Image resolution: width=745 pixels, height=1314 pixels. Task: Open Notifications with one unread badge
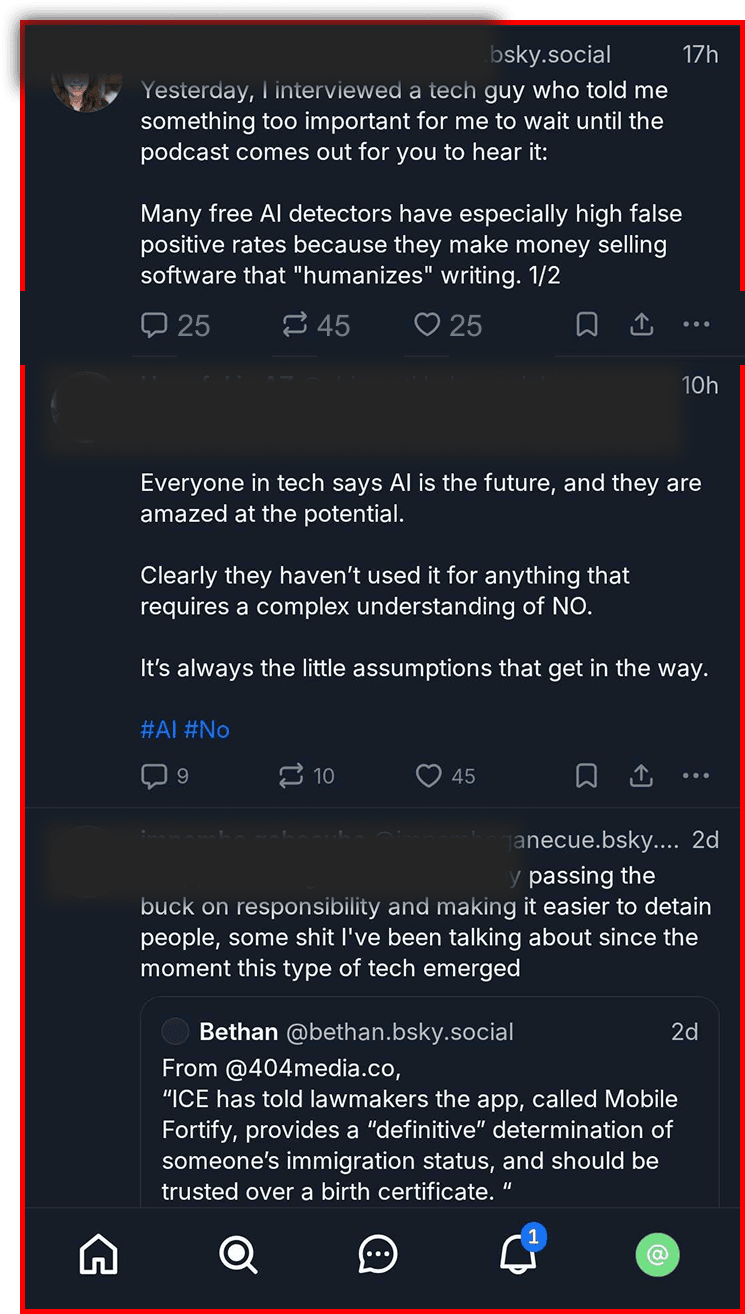pos(518,1254)
